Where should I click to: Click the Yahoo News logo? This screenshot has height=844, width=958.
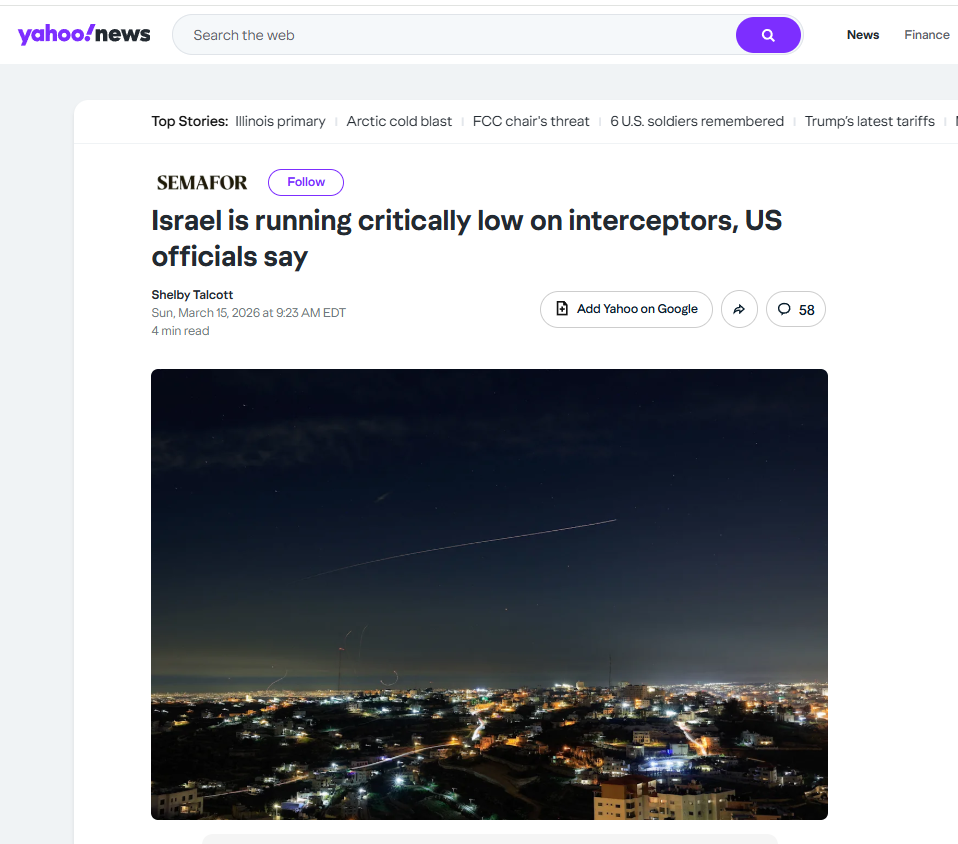tap(84, 35)
